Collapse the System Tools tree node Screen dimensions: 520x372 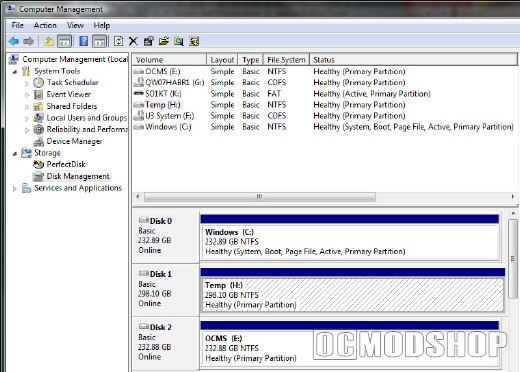[x=15, y=71]
